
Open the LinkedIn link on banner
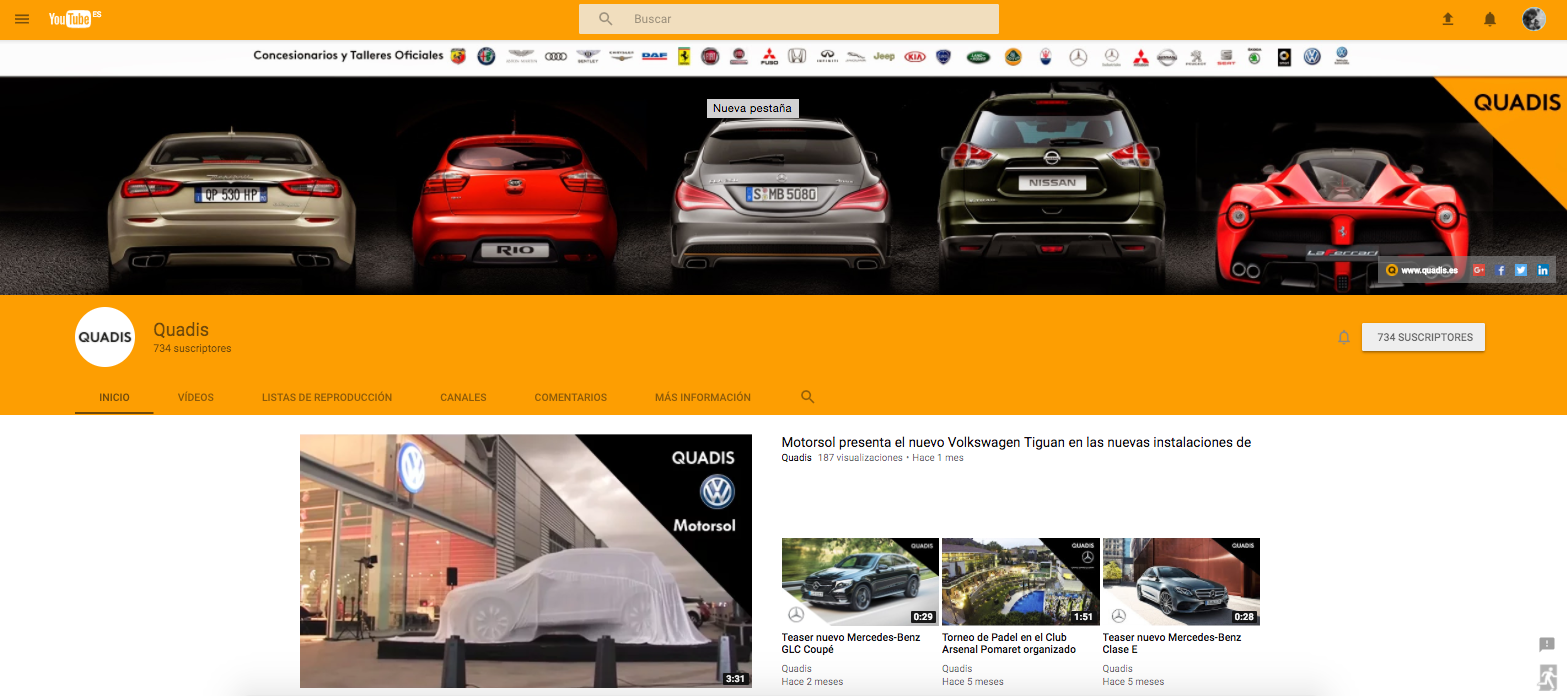pos(1543,270)
